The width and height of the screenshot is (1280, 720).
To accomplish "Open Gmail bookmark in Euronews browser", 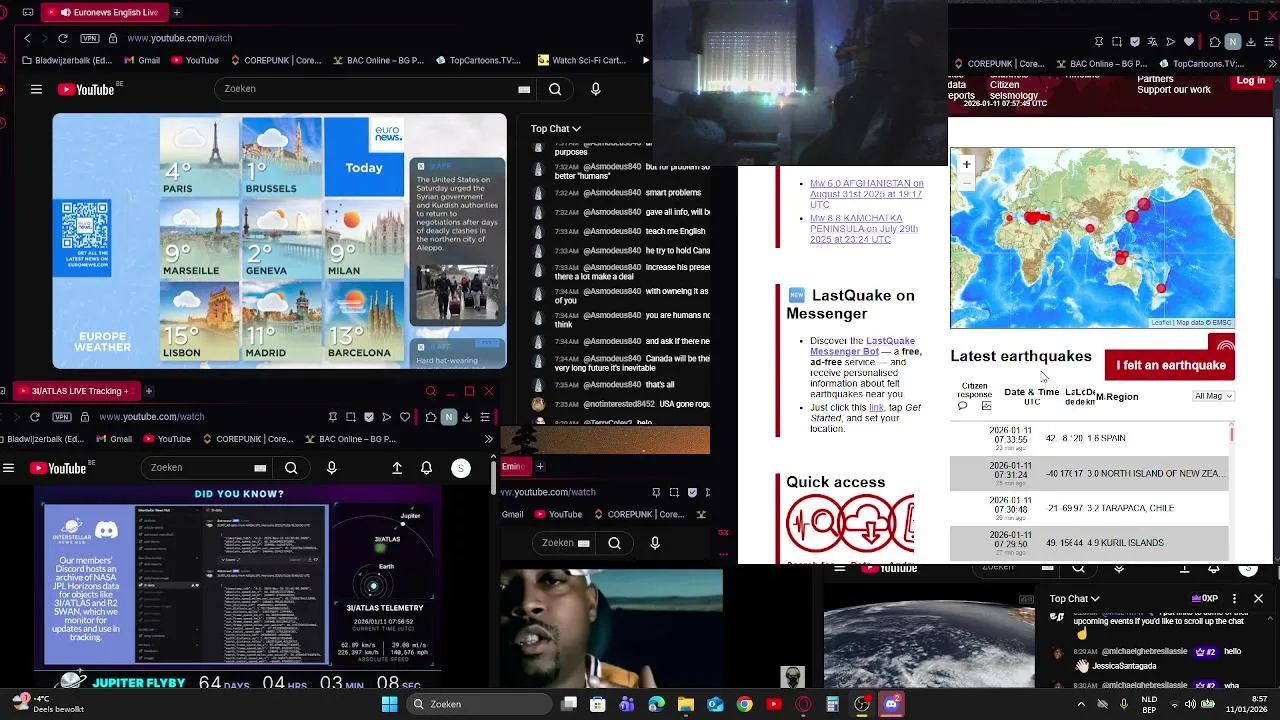I will (x=141, y=60).
